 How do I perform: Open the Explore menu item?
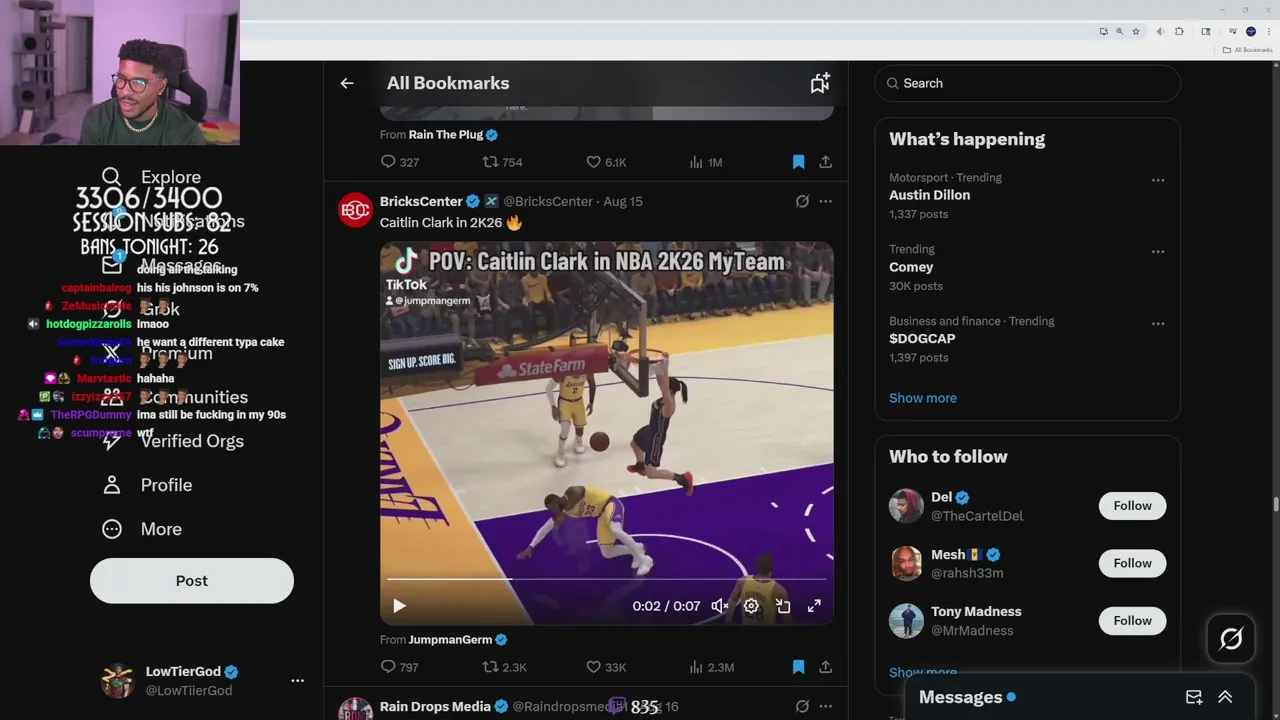click(x=152, y=177)
